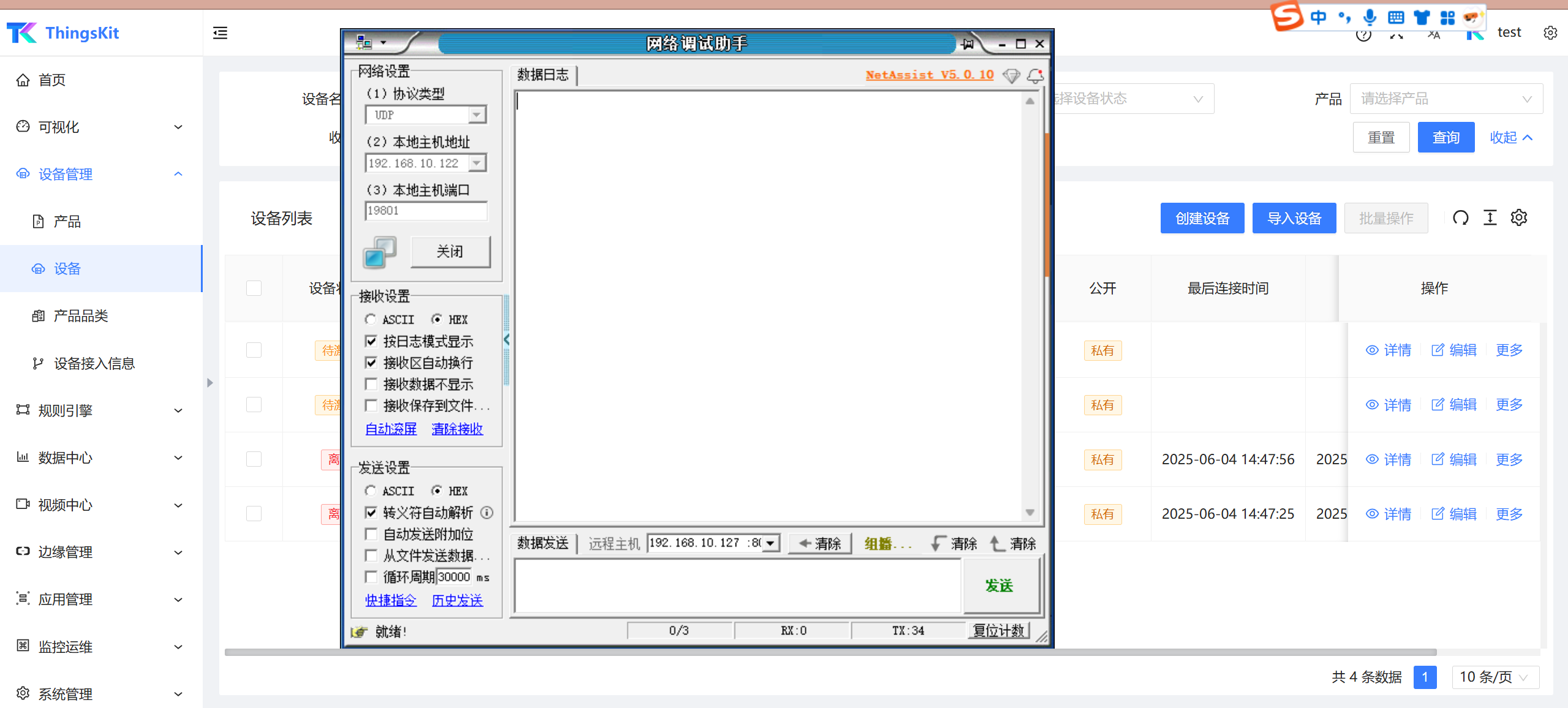Image resolution: width=1568 pixels, height=708 pixels.
Task: Open the 请选择产品 product dropdown
Action: point(1445,99)
